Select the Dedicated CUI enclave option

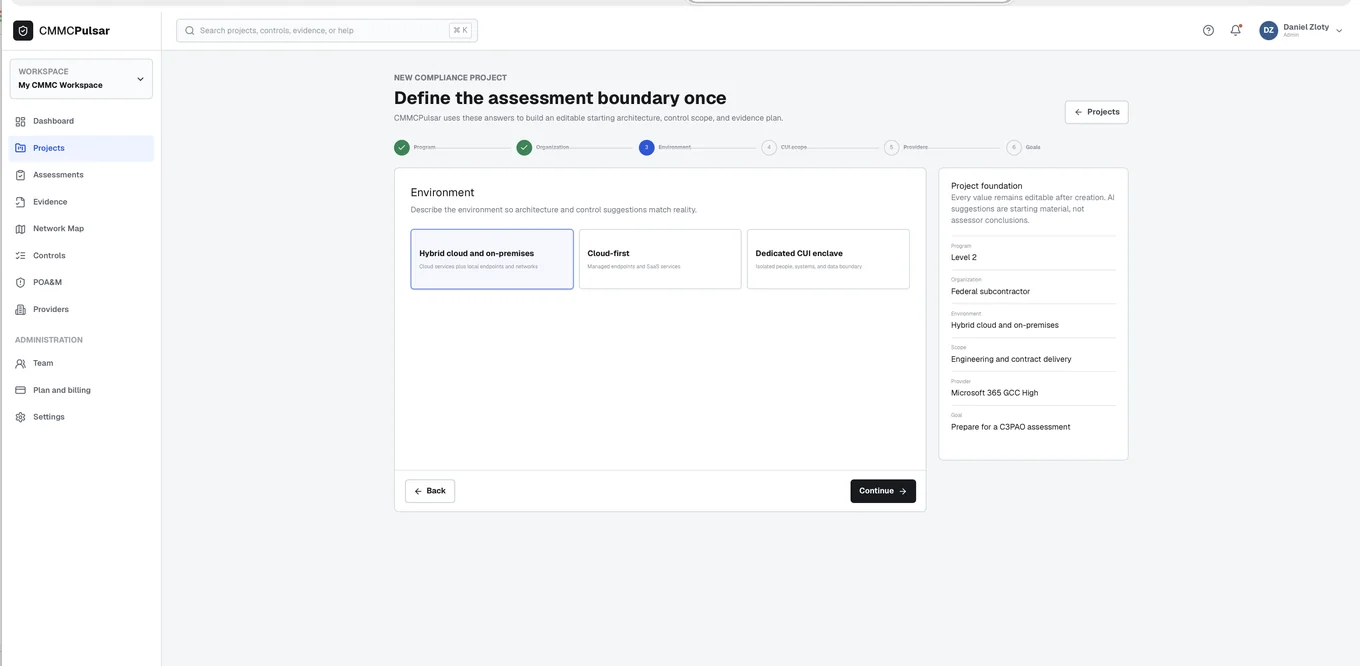click(828, 259)
